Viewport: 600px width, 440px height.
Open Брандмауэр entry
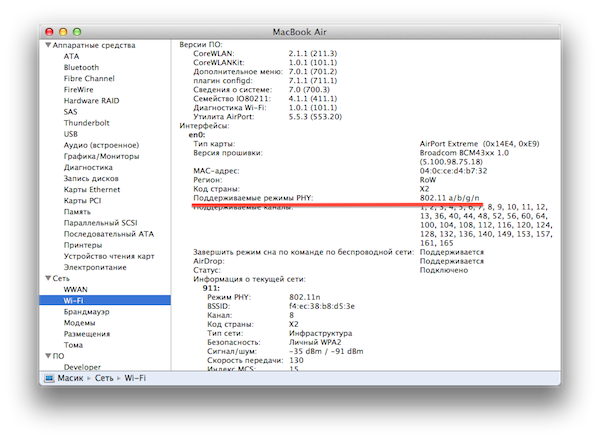86,311
